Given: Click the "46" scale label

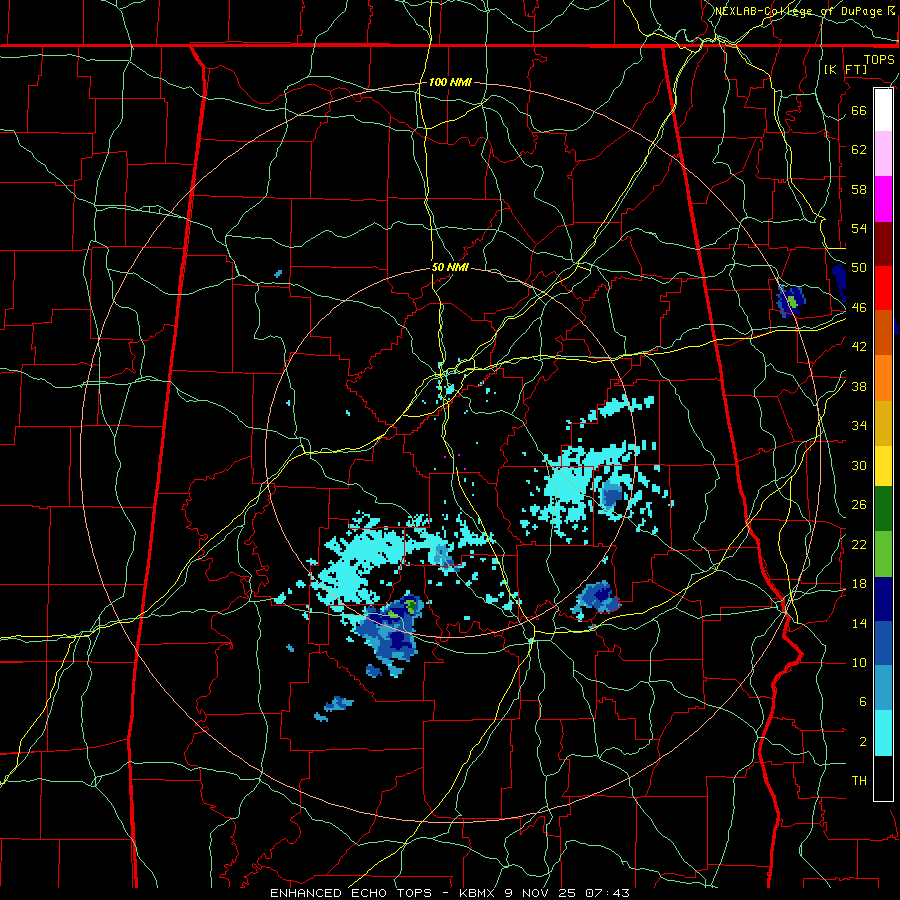Looking at the screenshot, I should point(859,307).
